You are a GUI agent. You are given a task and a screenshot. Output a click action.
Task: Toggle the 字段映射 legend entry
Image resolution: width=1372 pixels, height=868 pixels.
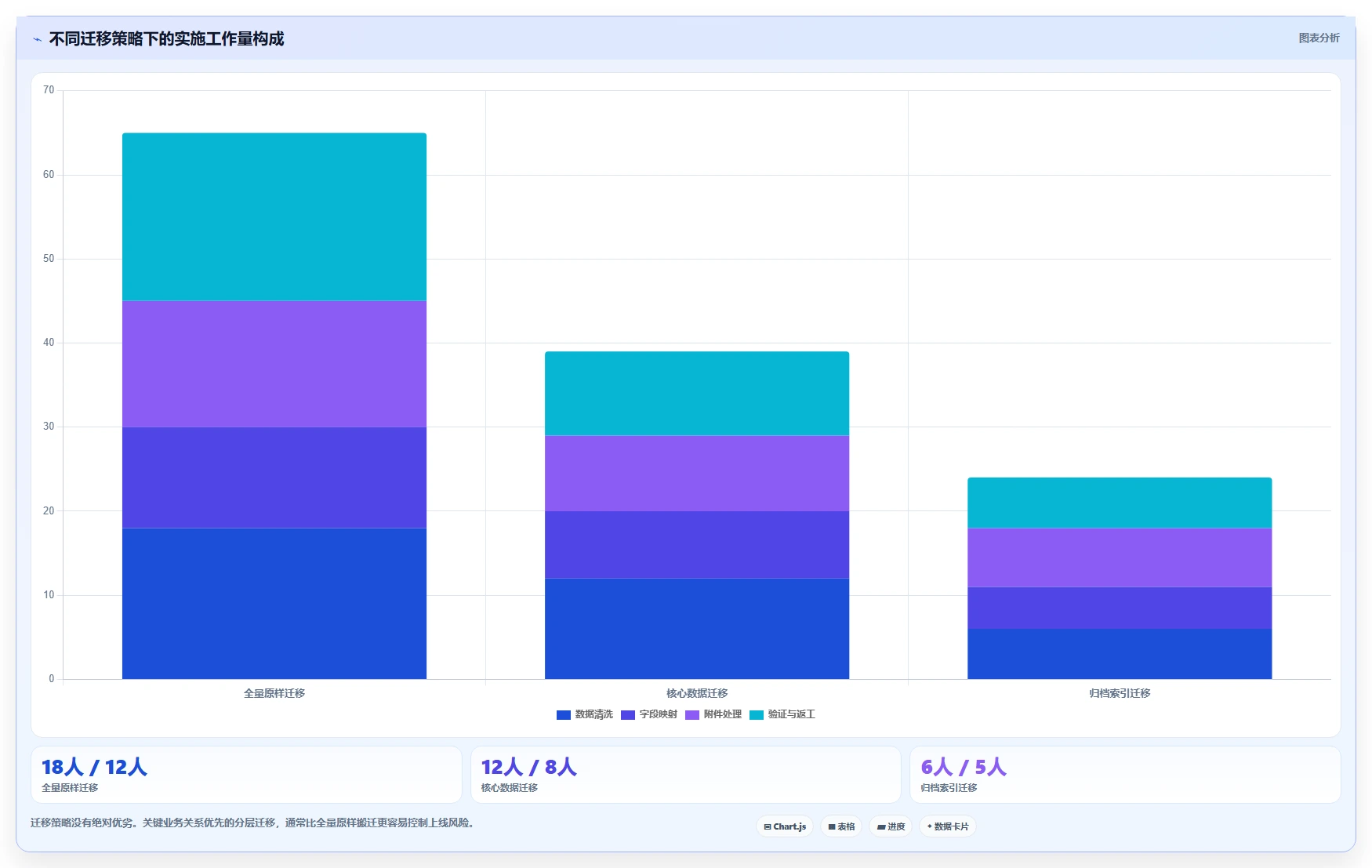[x=649, y=714]
